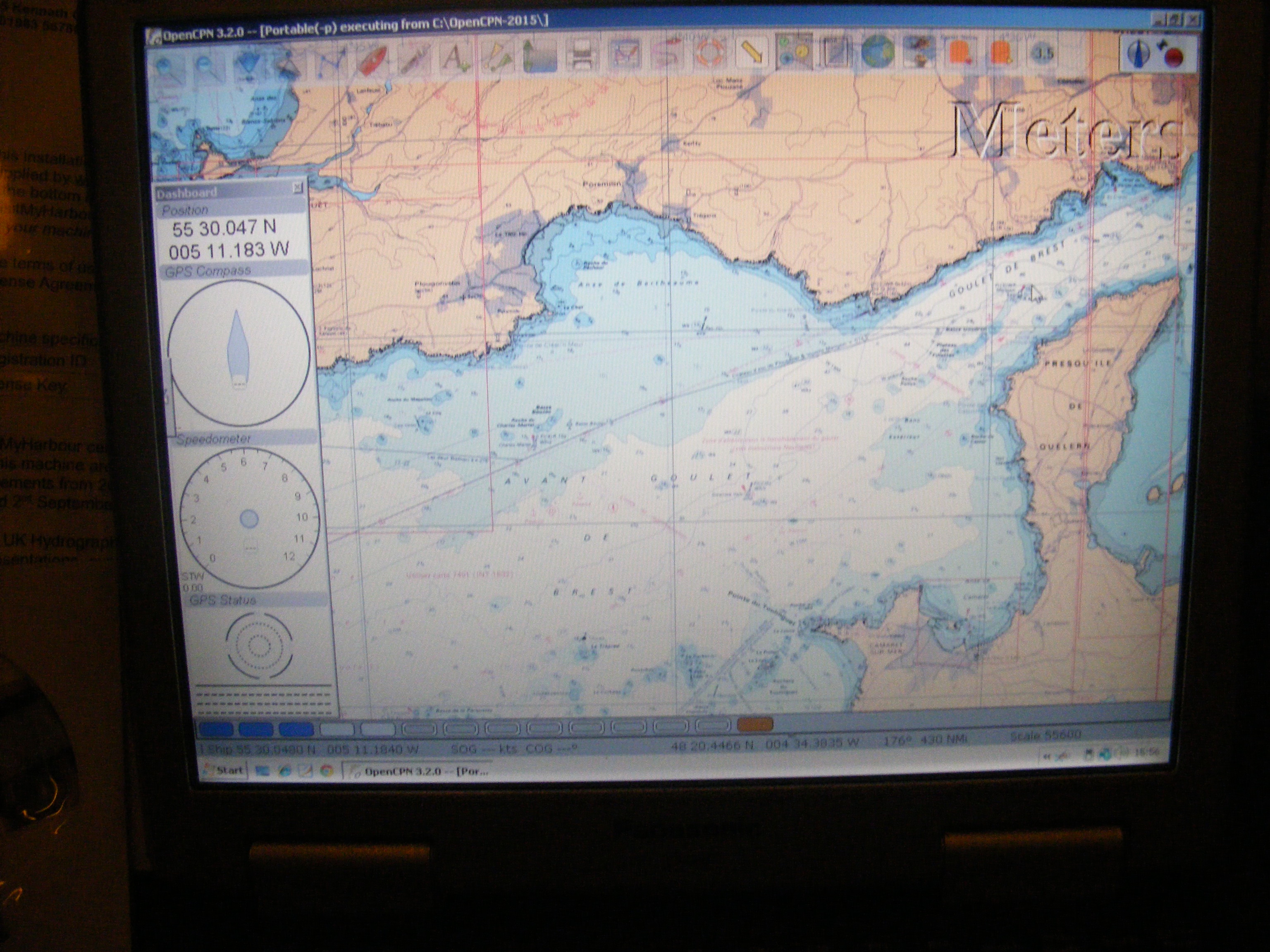Toggle Show ENC Text 'A' icon
This screenshot has width=1270, height=952.
[x=456, y=59]
